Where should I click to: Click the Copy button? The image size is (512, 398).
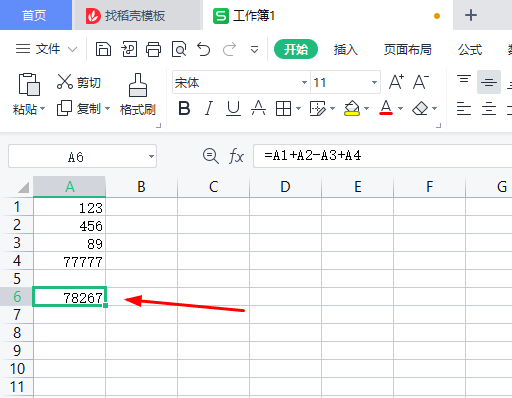click(x=79, y=109)
